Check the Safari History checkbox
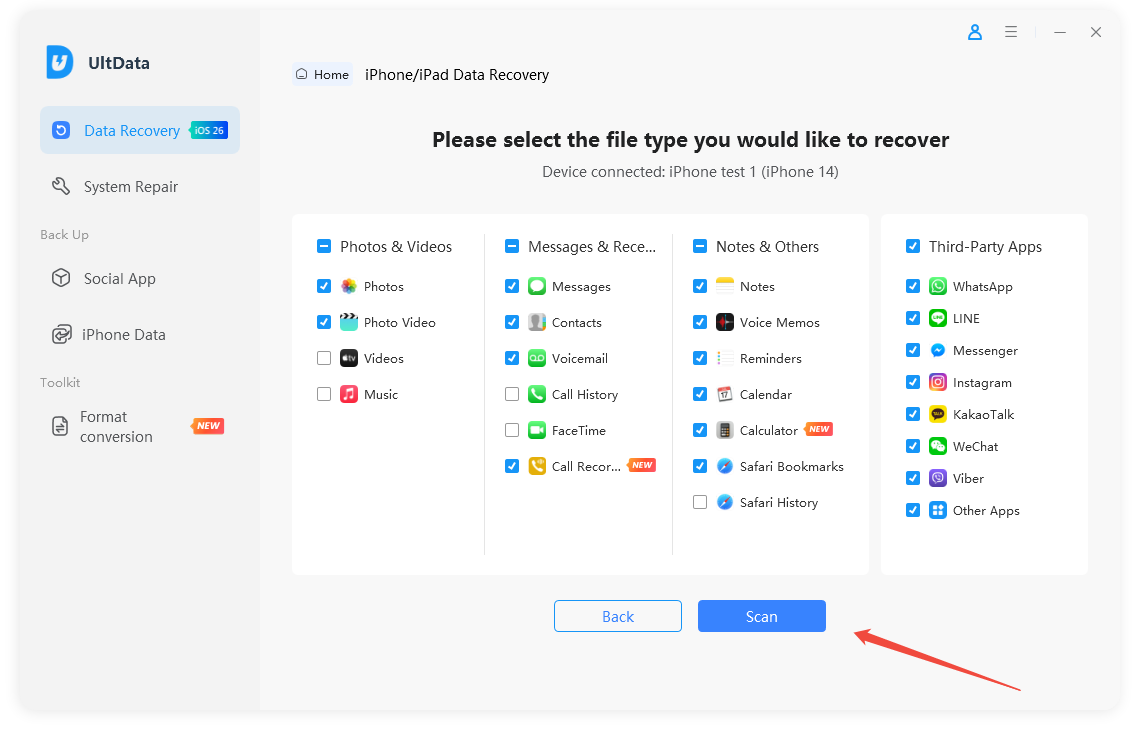 coord(700,502)
